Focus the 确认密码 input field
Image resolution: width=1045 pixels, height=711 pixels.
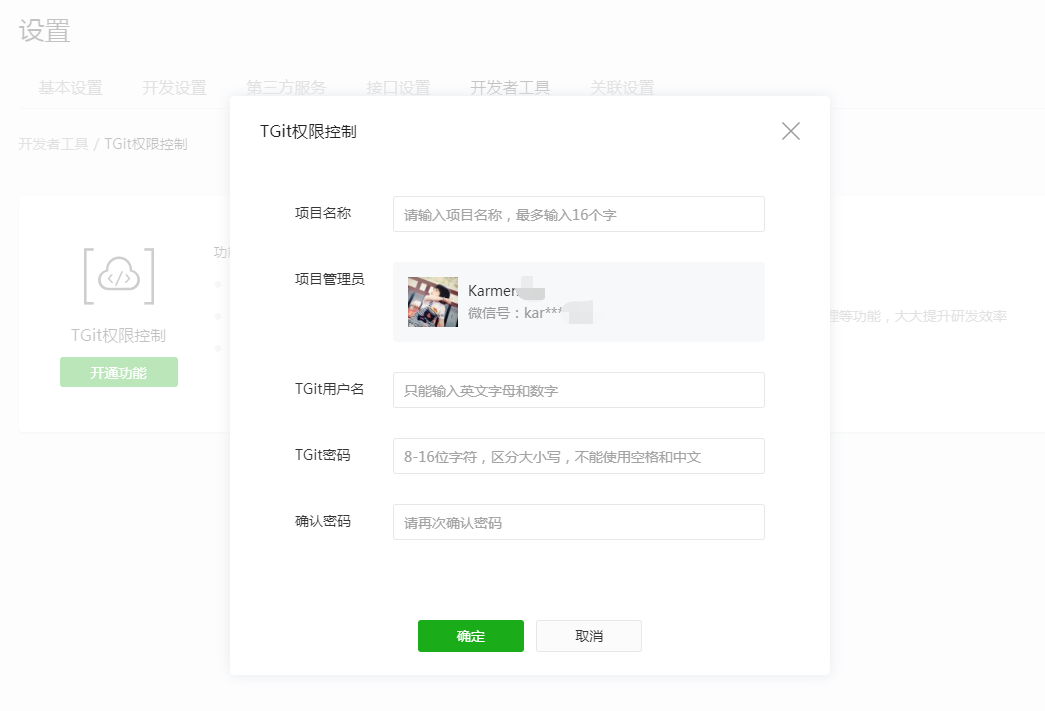click(x=578, y=522)
